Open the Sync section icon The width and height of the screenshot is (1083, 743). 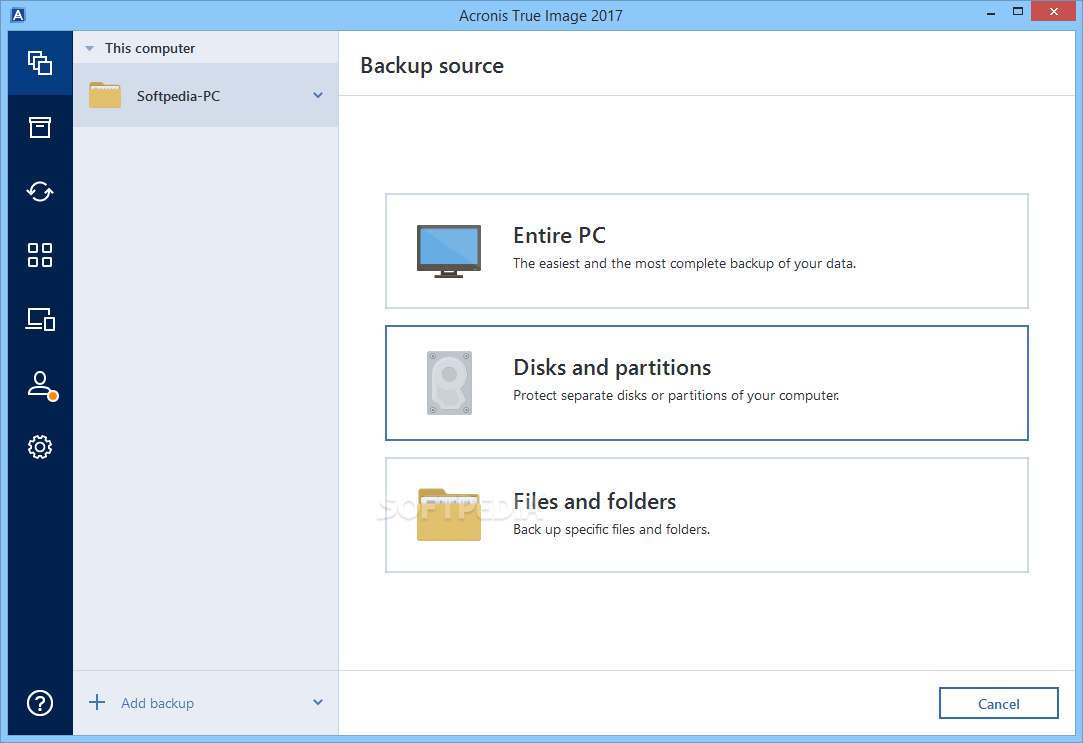(x=40, y=191)
